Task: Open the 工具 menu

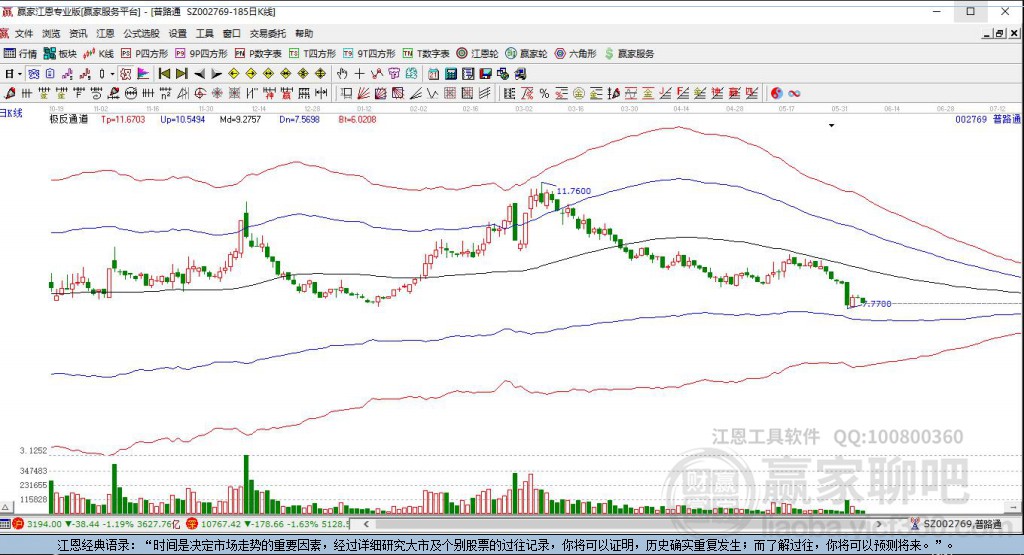Action: [x=204, y=33]
